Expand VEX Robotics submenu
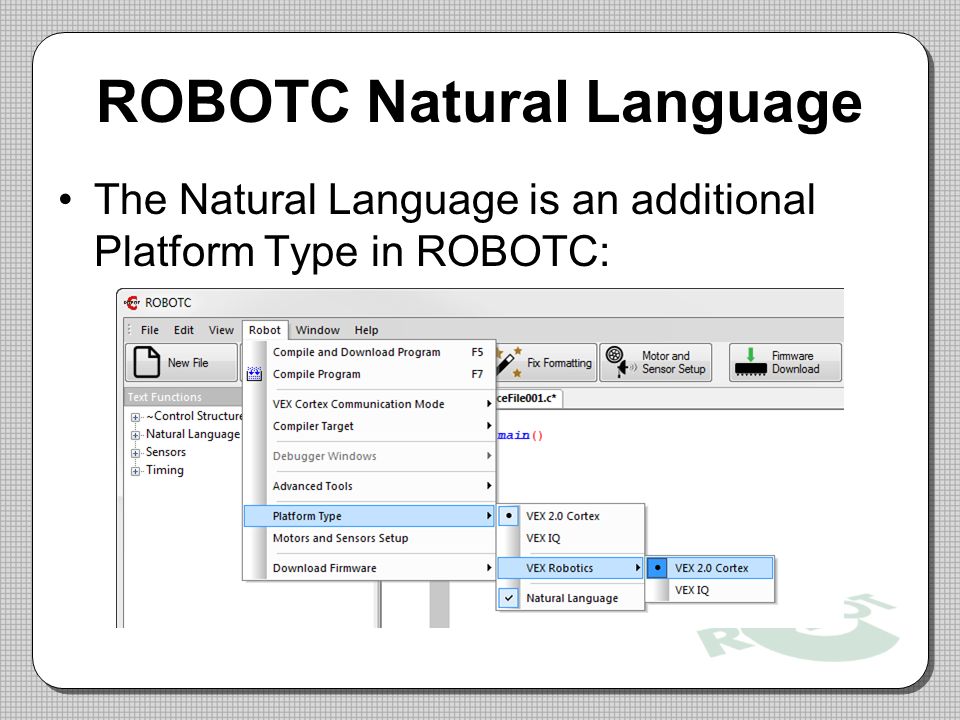The width and height of the screenshot is (960, 720). pos(571,568)
